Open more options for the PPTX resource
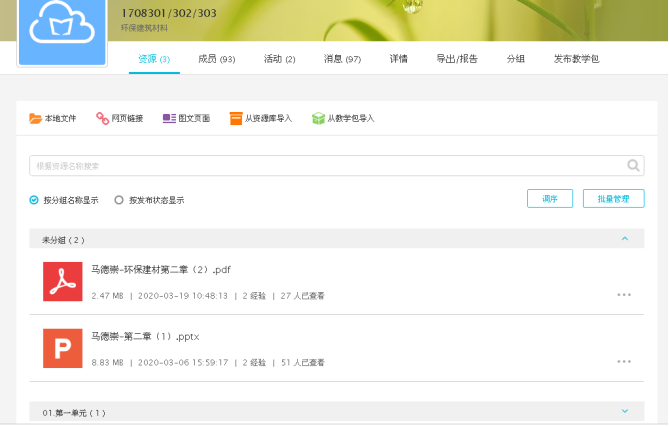This screenshot has height=426, width=669. [x=624, y=361]
